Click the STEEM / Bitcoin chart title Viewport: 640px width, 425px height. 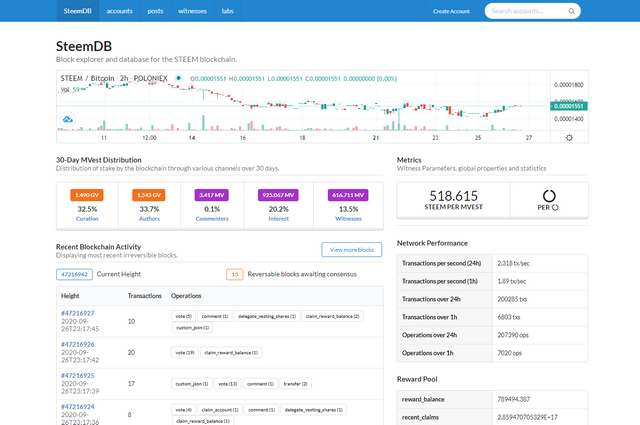(114, 78)
